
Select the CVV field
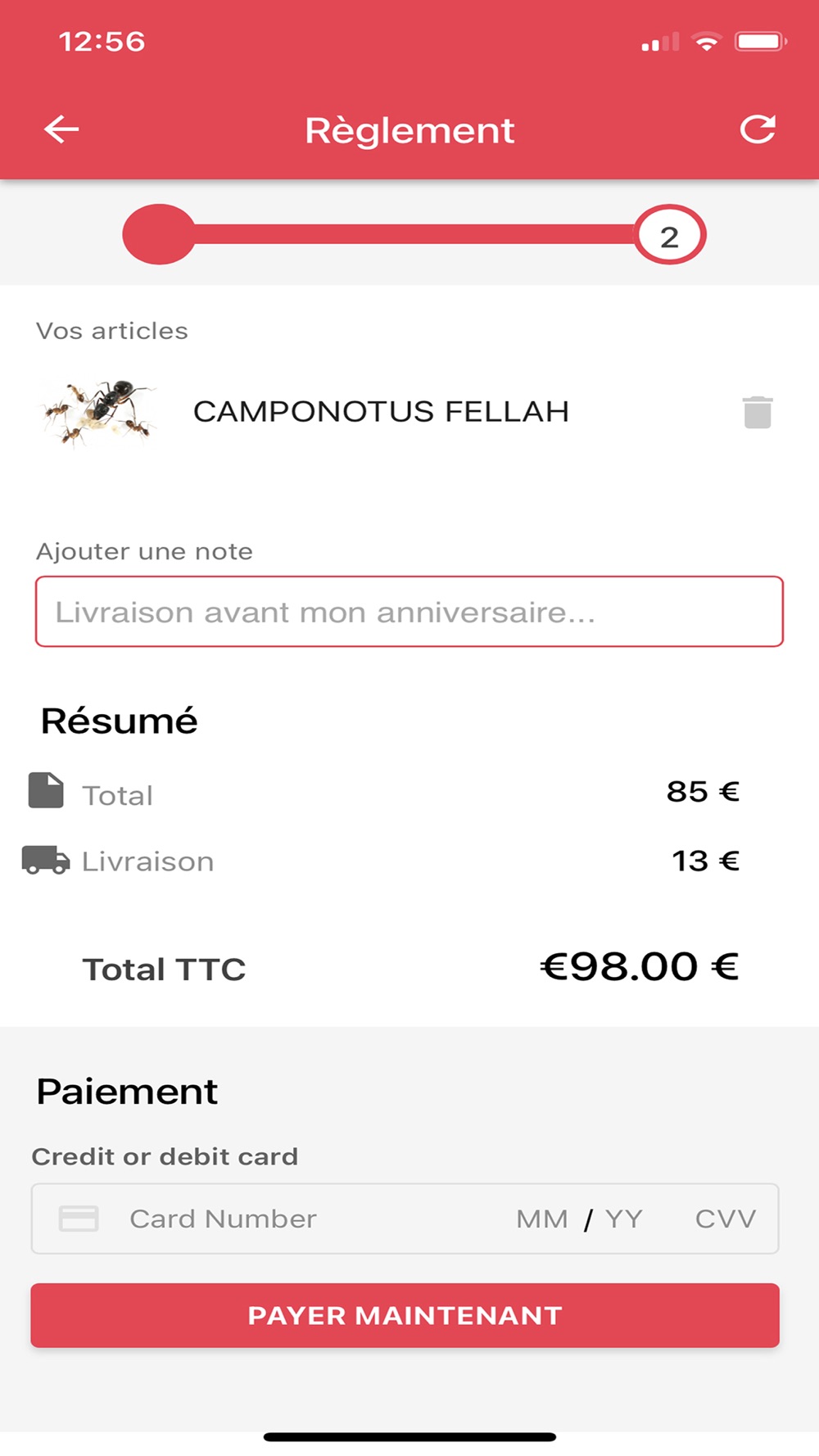tap(725, 1219)
